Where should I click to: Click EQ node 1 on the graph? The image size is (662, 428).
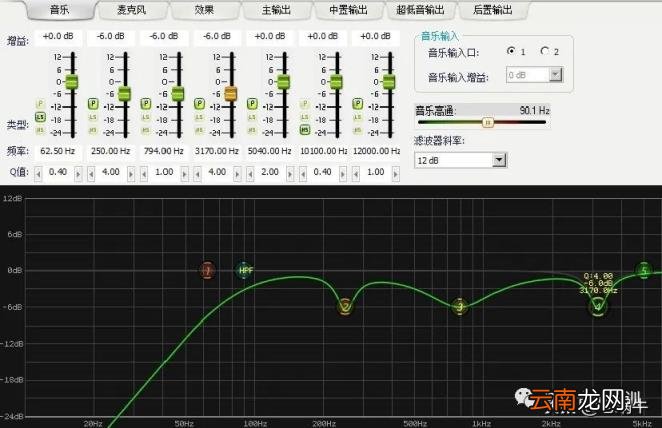tap(207, 270)
